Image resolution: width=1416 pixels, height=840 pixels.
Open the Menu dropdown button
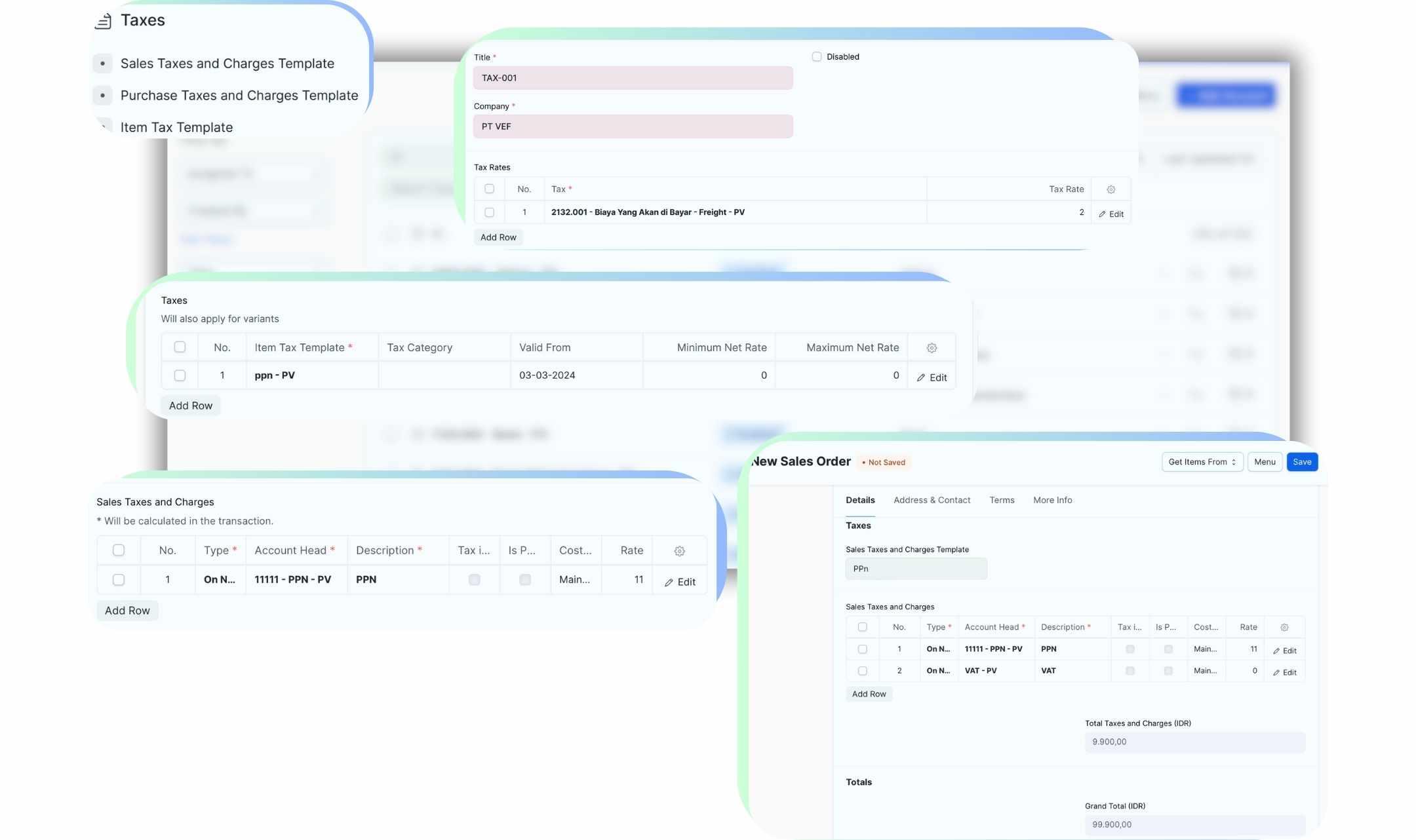point(1264,462)
